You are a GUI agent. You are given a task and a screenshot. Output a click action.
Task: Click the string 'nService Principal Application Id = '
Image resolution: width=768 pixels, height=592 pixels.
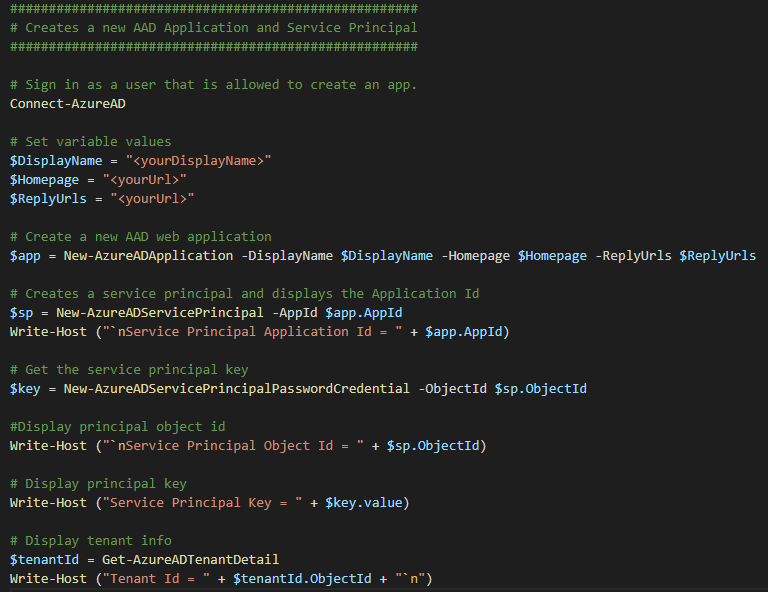pyautogui.click(x=253, y=332)
